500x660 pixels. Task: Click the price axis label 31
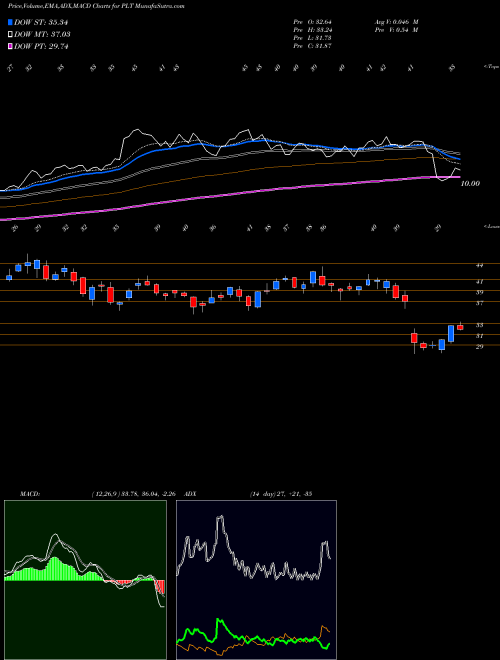point(479,336)
